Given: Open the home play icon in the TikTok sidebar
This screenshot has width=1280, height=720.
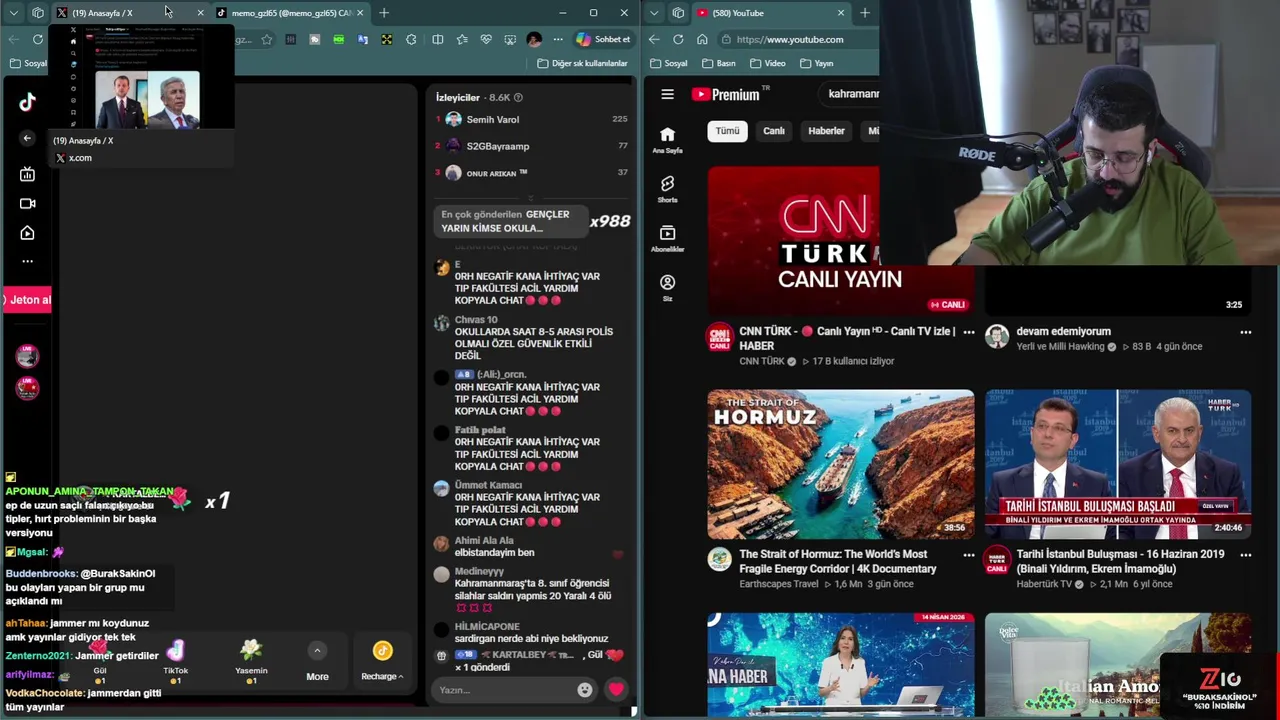Looking at the screenshot, I should point(27,232).
